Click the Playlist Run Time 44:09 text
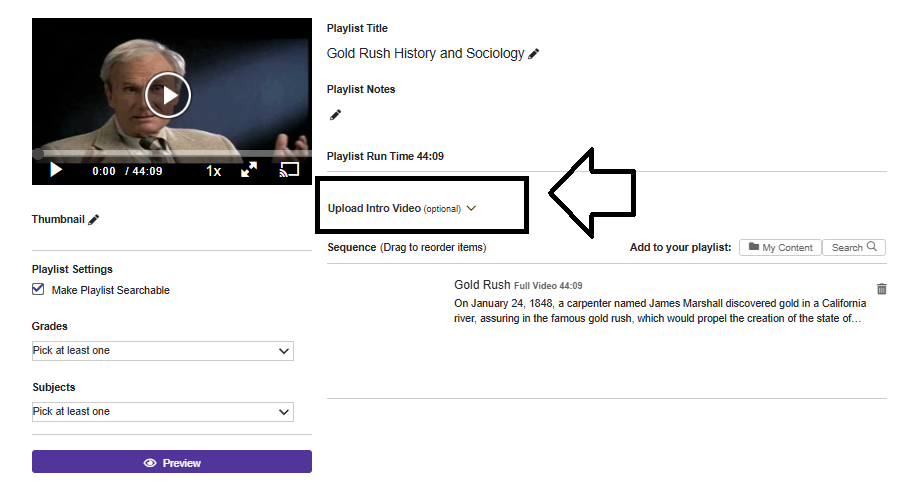Screen dimensions: 912x488 pyautogui.click(x=385, y=156)
